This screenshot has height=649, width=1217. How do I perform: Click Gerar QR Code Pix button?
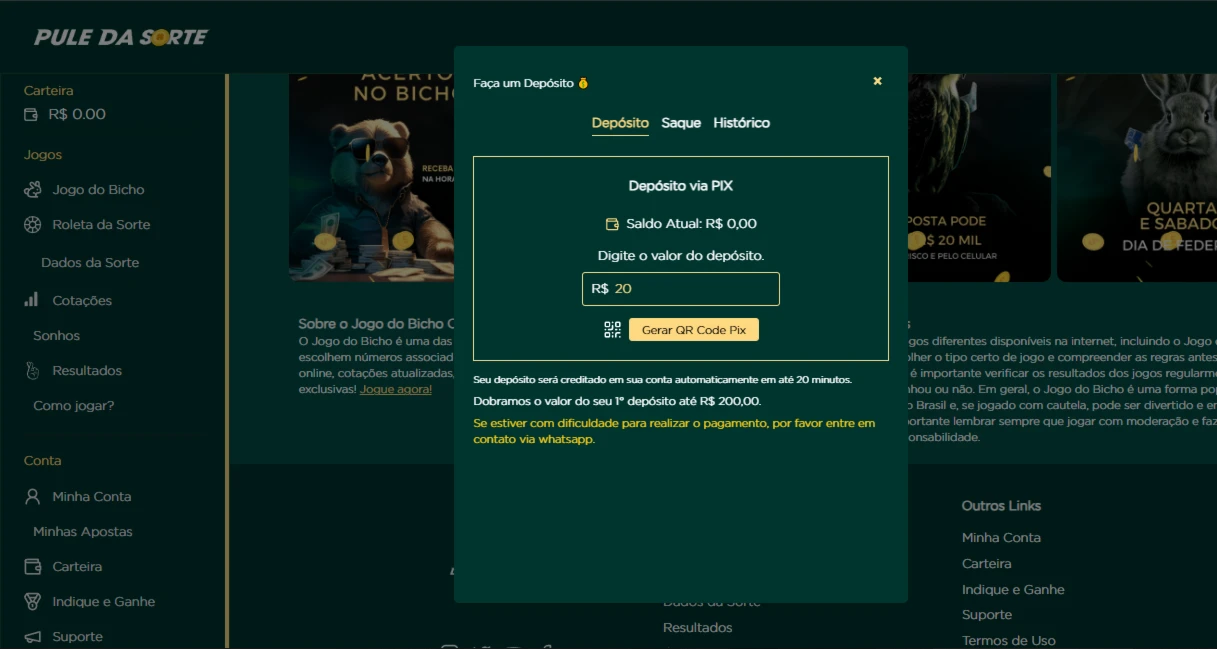click(694, 330)
